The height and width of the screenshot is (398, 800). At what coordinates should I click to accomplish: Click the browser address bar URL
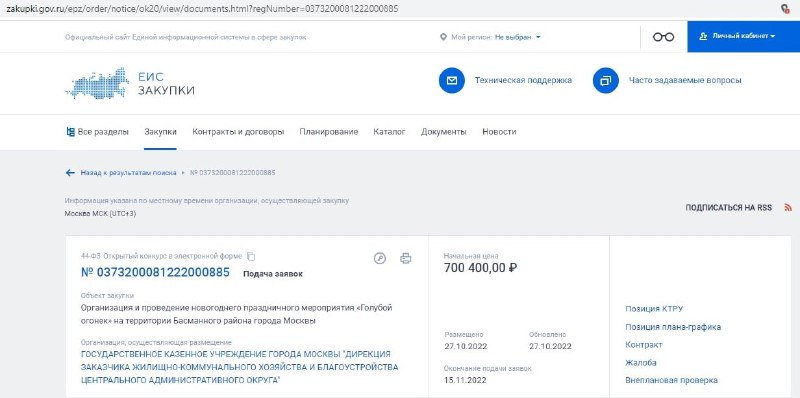coord(202,9)
